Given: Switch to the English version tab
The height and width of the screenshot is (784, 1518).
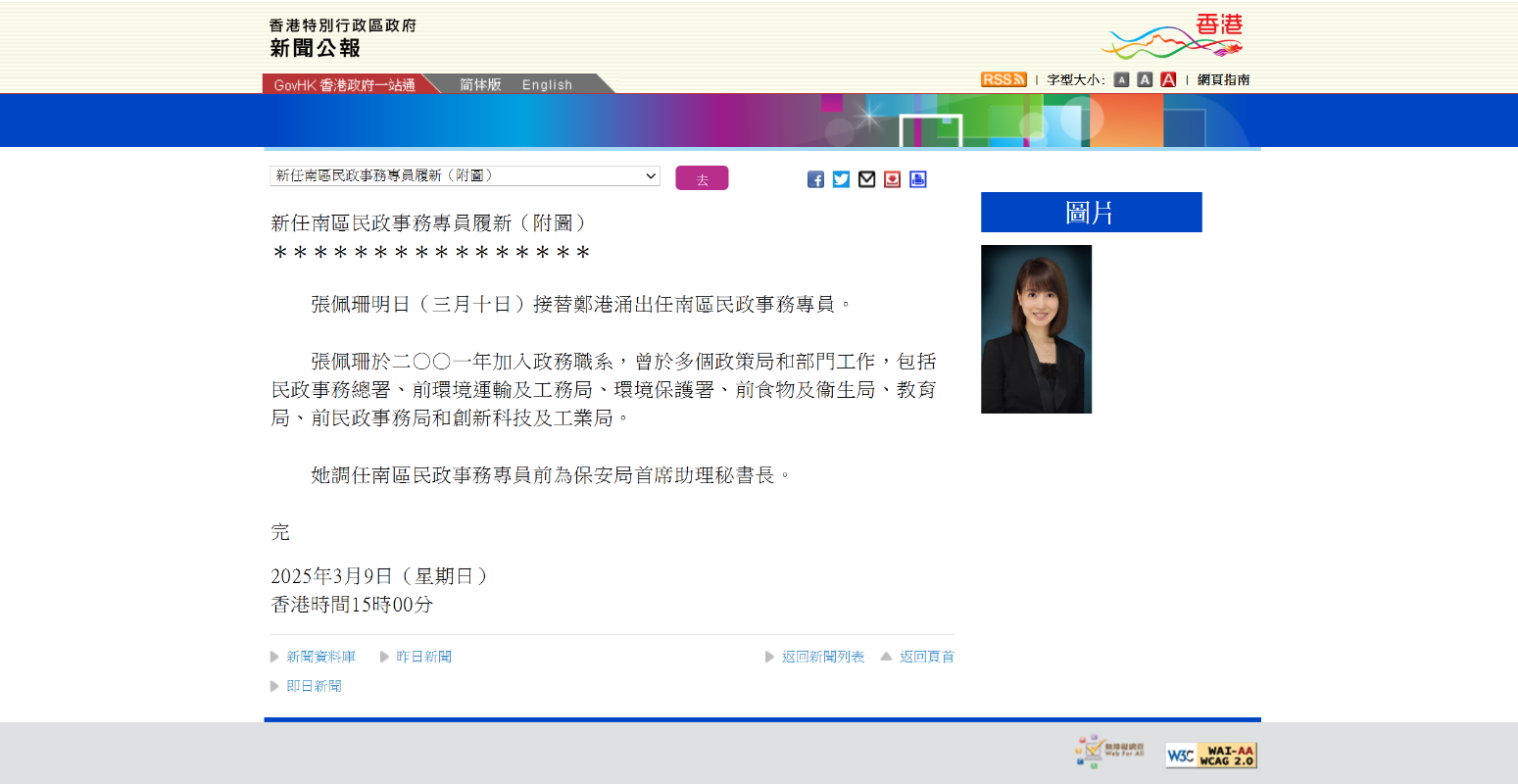Looking at the screenshot, I should click(x=547, y=85).
